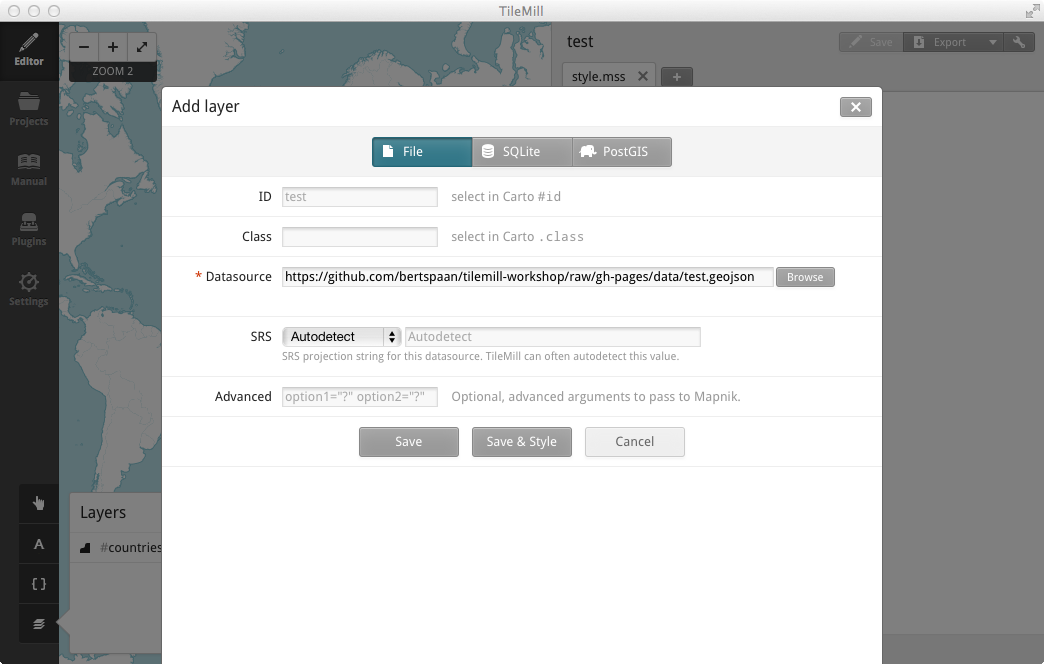Click into the Class input field
This screenshot has width=1044, height=664.
[360, 237]
